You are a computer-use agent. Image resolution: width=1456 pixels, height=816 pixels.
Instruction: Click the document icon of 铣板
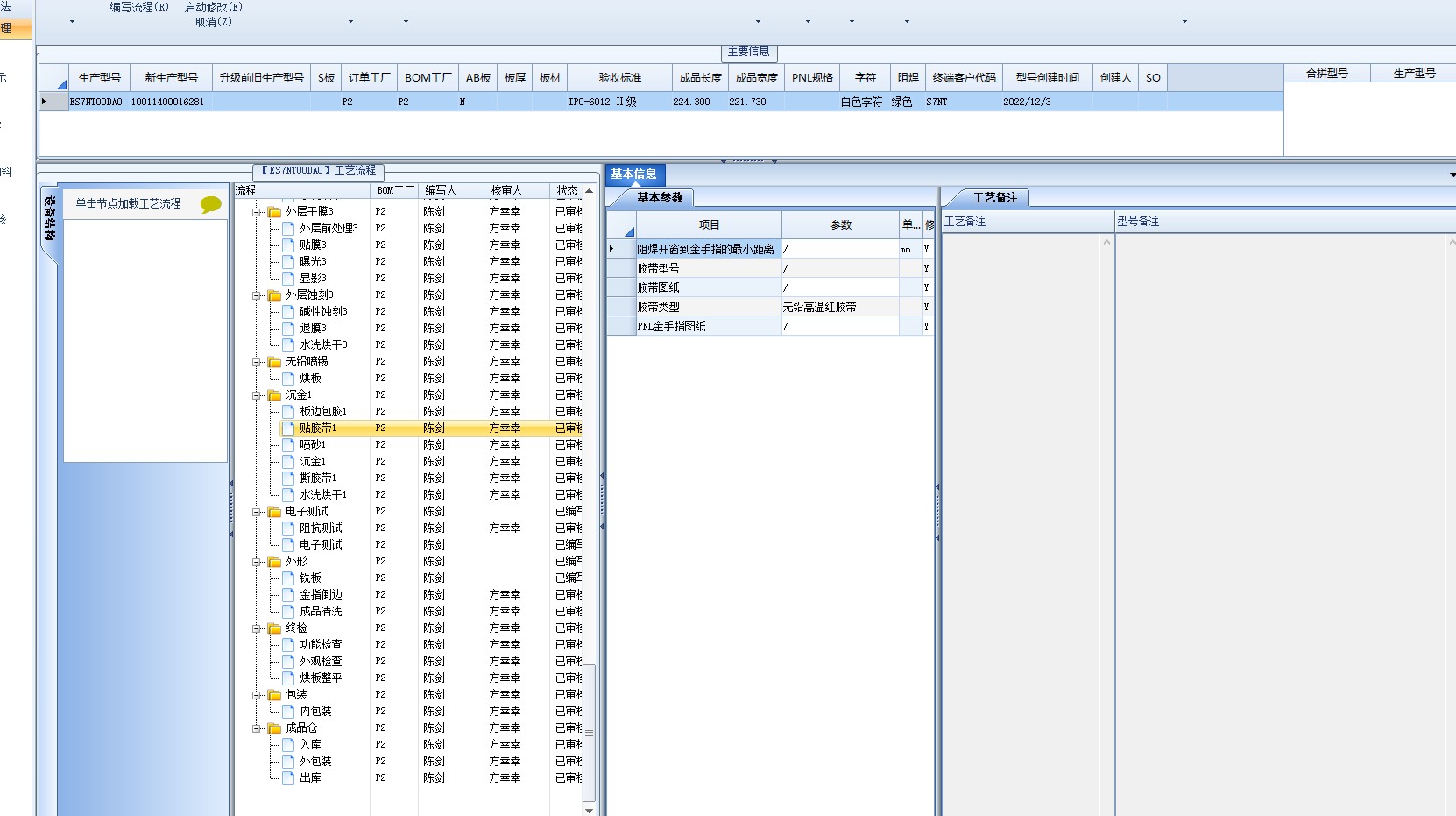[x=288, y=578]
